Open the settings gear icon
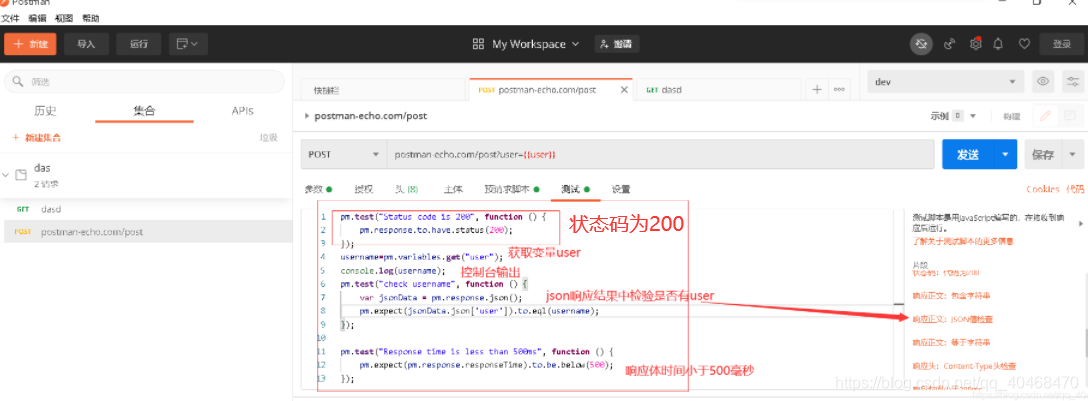The height and width of the screenshot is (401, 1088). [976, 44]
